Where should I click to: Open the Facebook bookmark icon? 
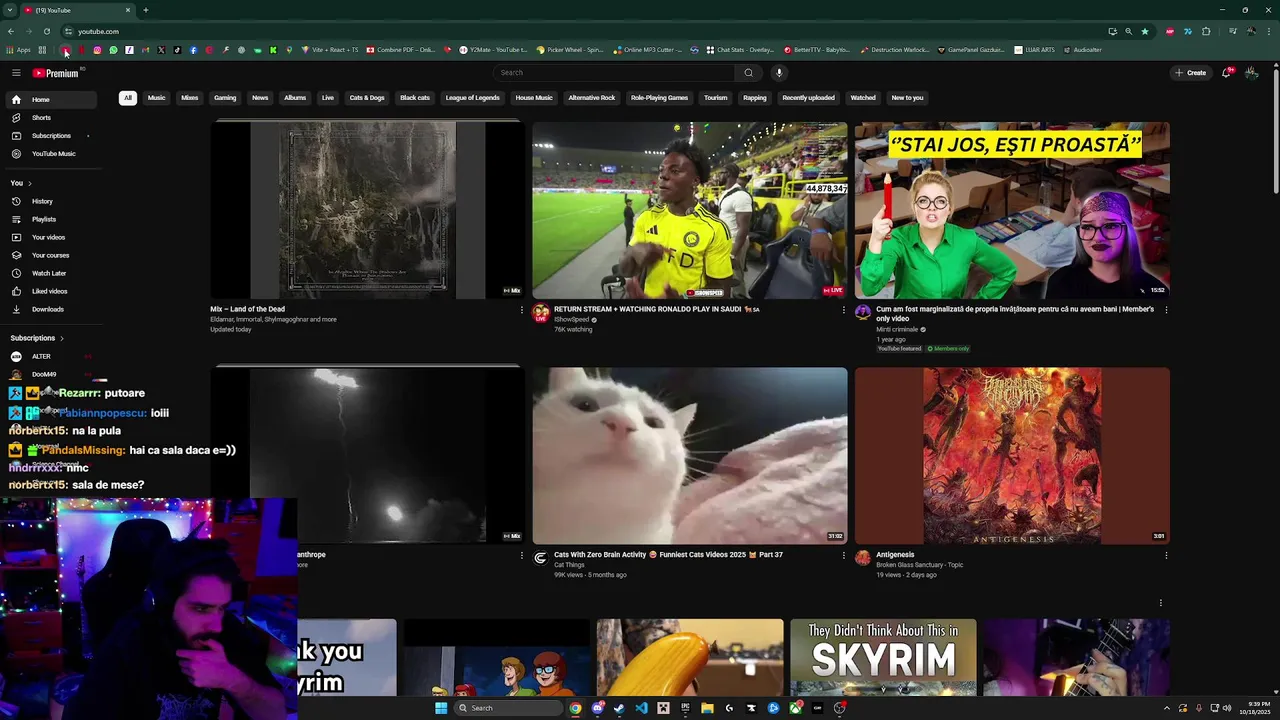(193, 50)
